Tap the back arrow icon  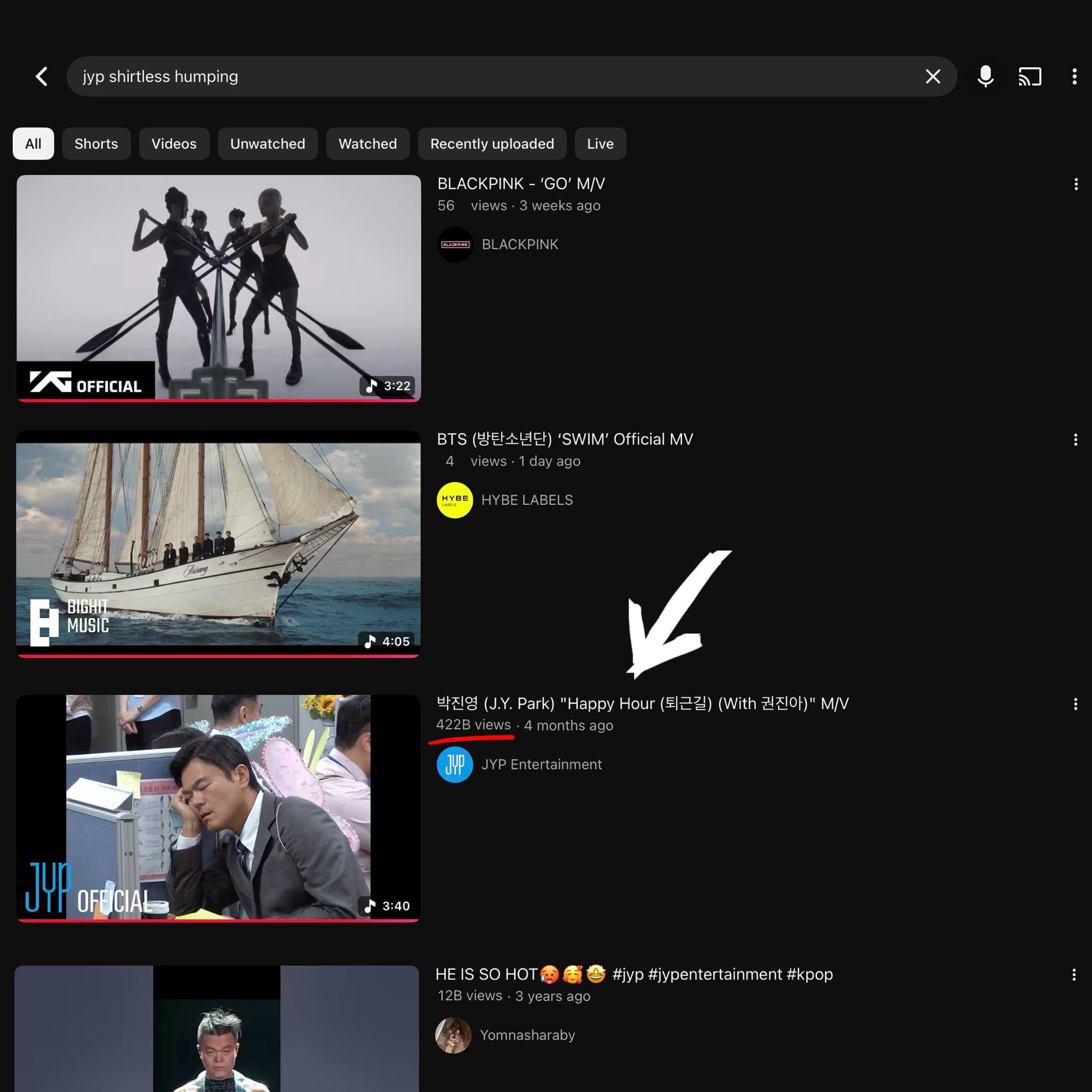[41, 76]
